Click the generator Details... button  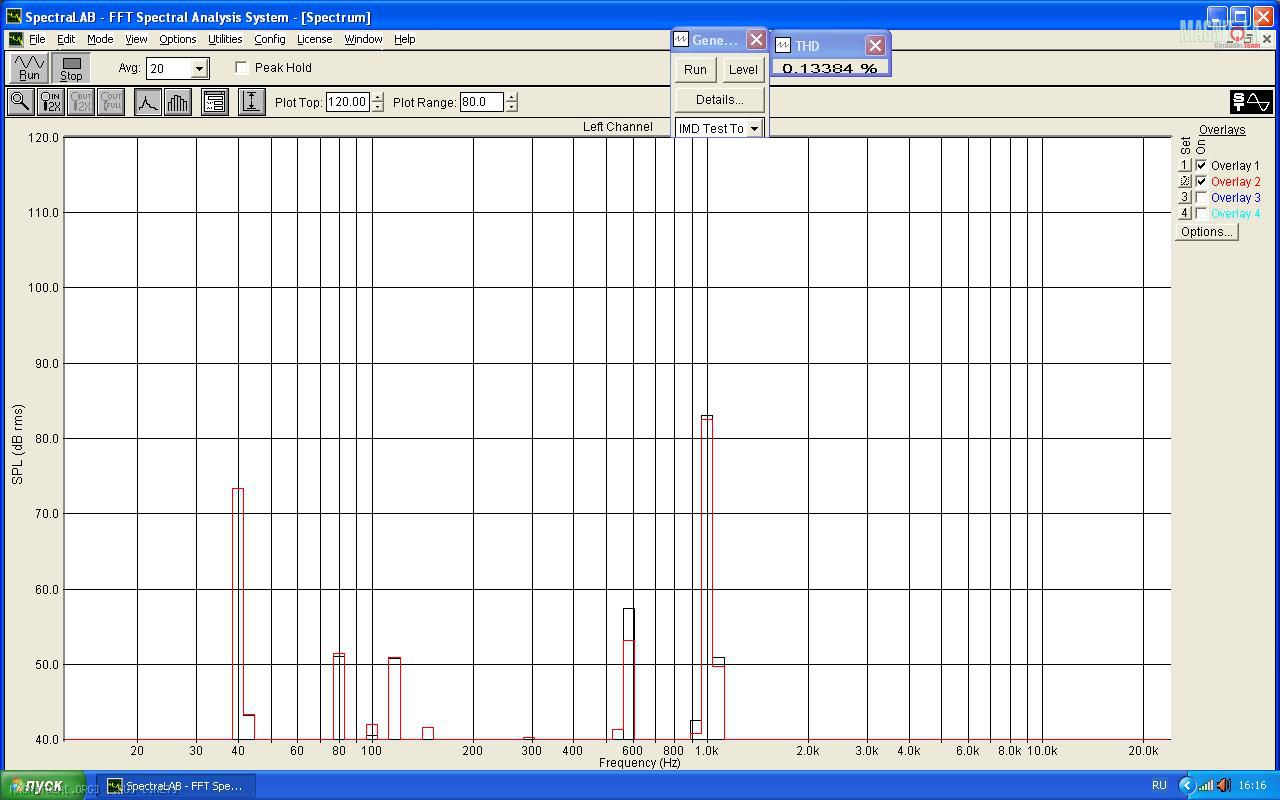[x=720, y=100]
